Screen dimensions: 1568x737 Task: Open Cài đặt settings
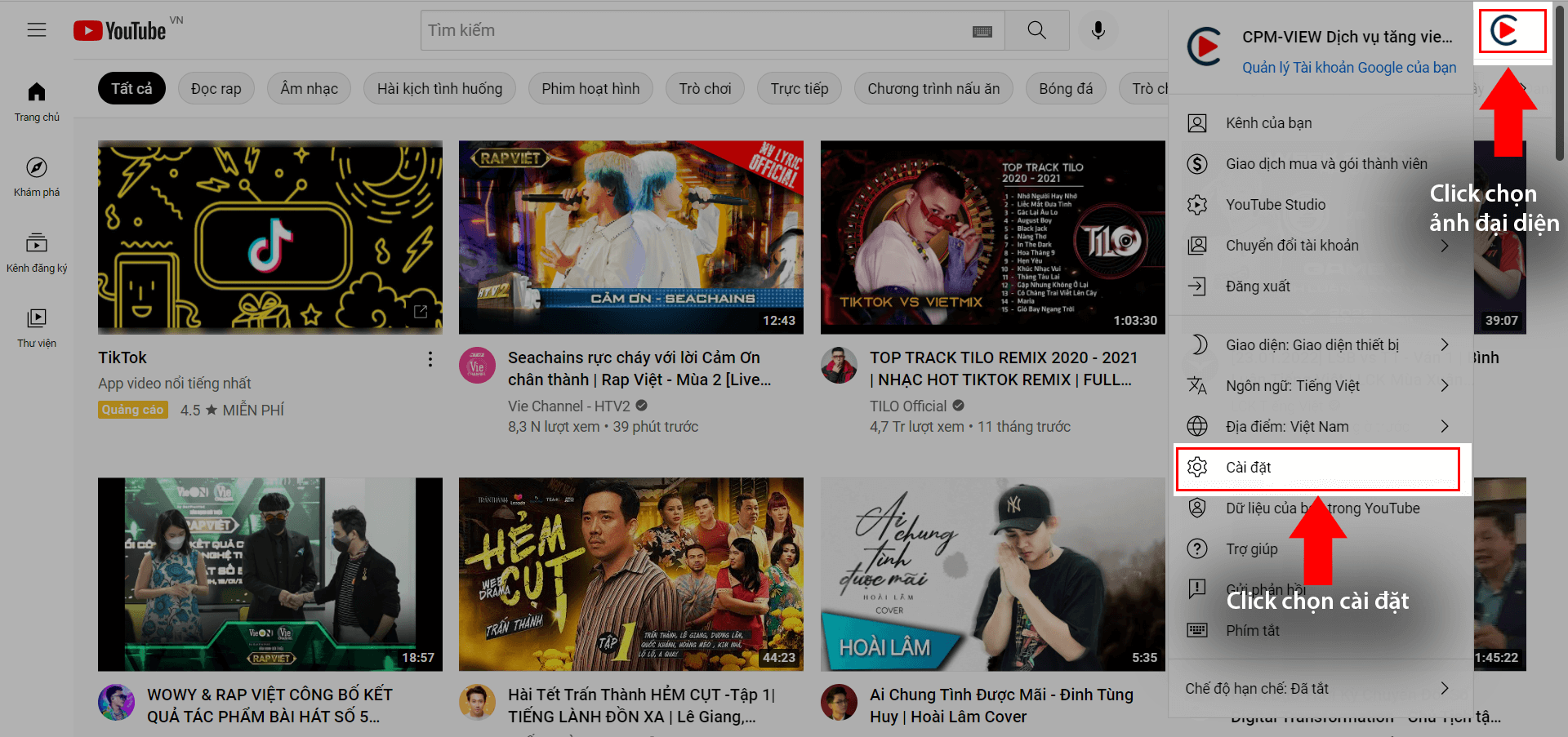[1321, 468]
